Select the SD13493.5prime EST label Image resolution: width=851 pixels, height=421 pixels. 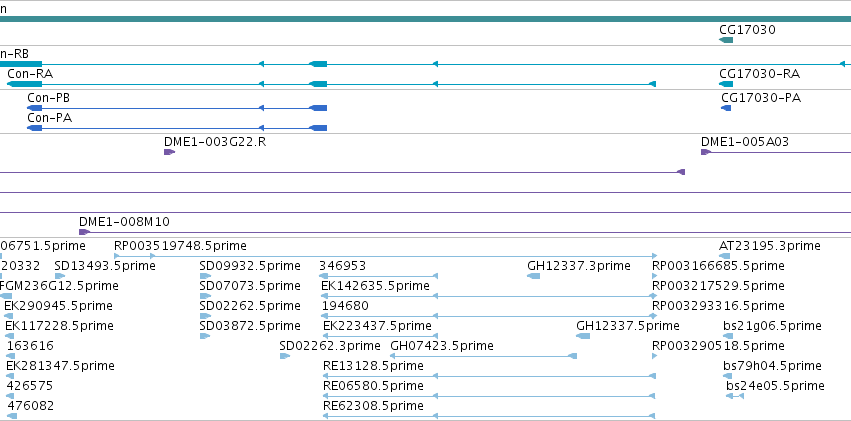click(x=105, y=266)
